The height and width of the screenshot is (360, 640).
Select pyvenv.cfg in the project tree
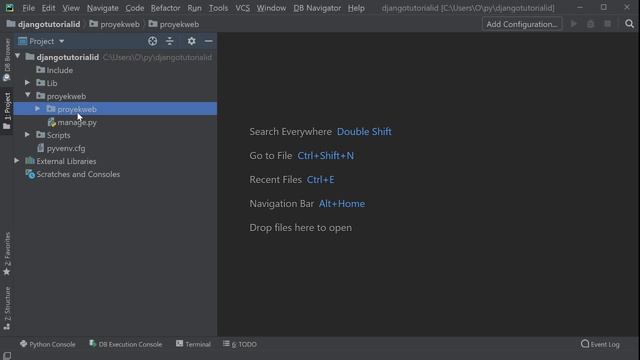116,148
